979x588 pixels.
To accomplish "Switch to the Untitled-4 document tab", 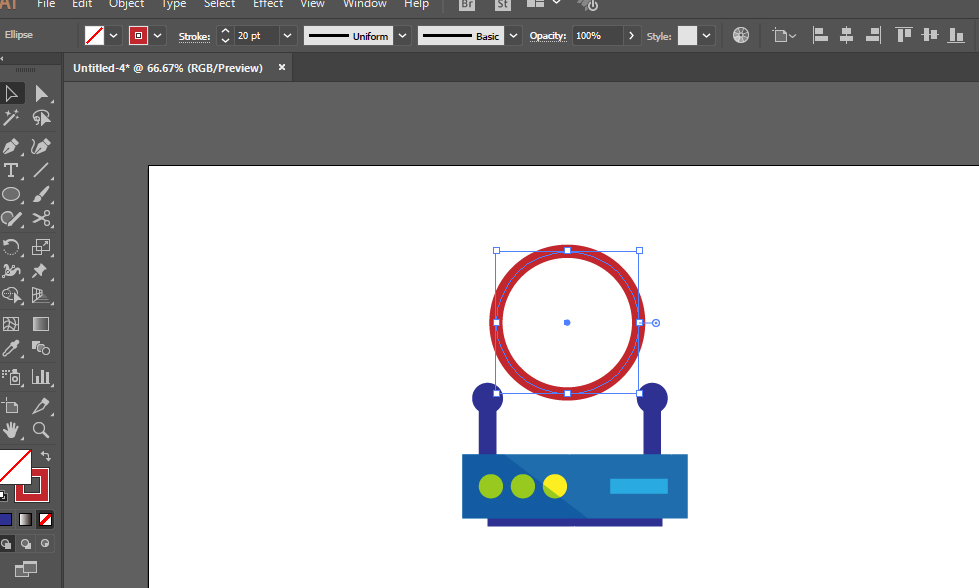I will [168, 68].
